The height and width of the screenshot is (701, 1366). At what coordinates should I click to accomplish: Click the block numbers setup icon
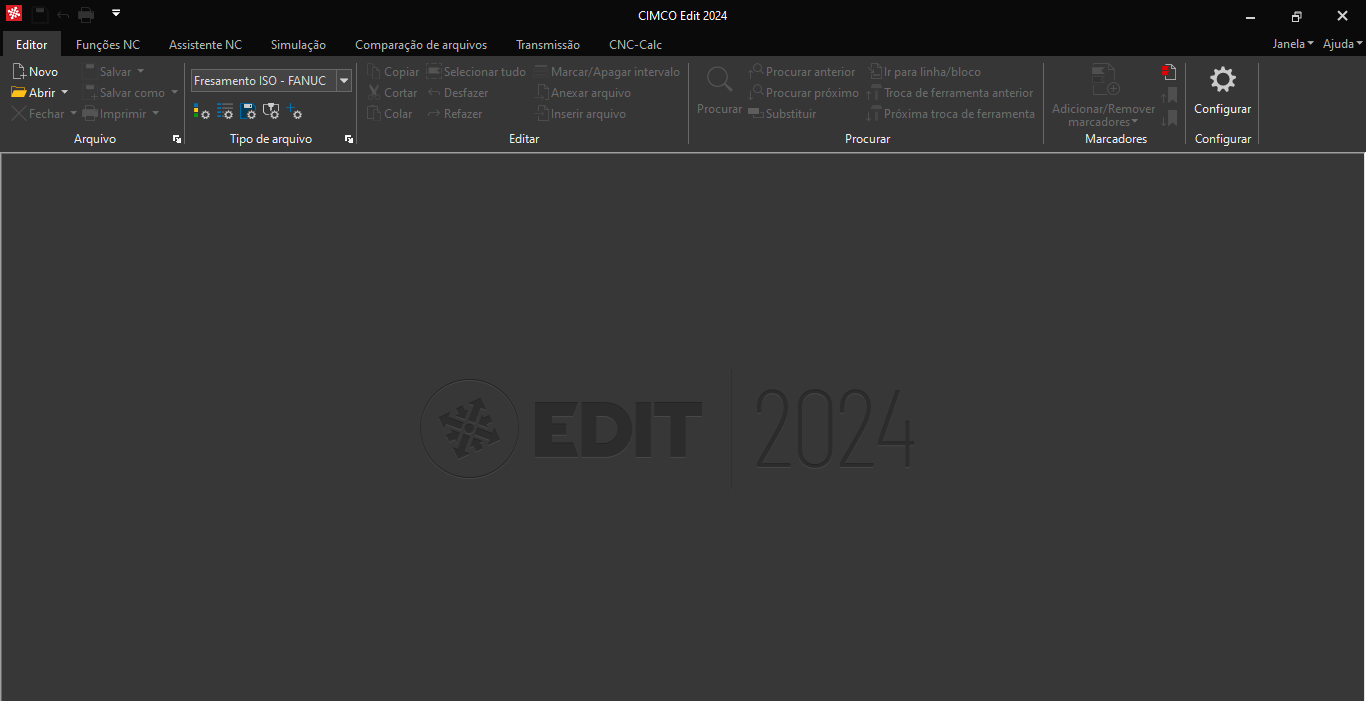point(225,112)
